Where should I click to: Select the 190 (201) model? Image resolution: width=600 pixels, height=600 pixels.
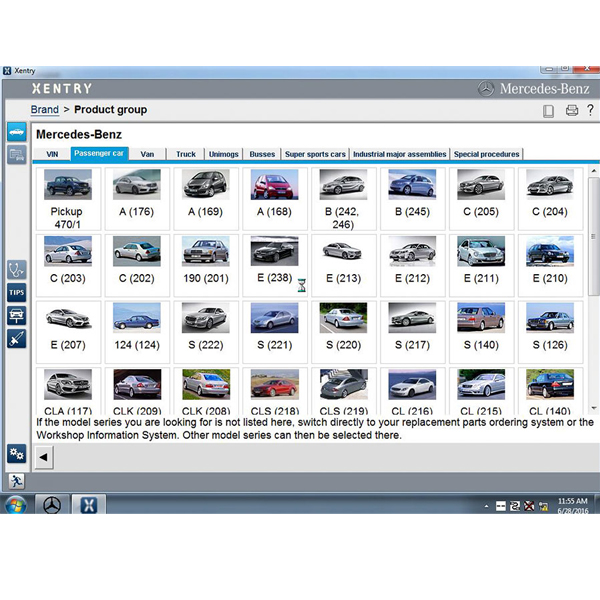point(206,265)
